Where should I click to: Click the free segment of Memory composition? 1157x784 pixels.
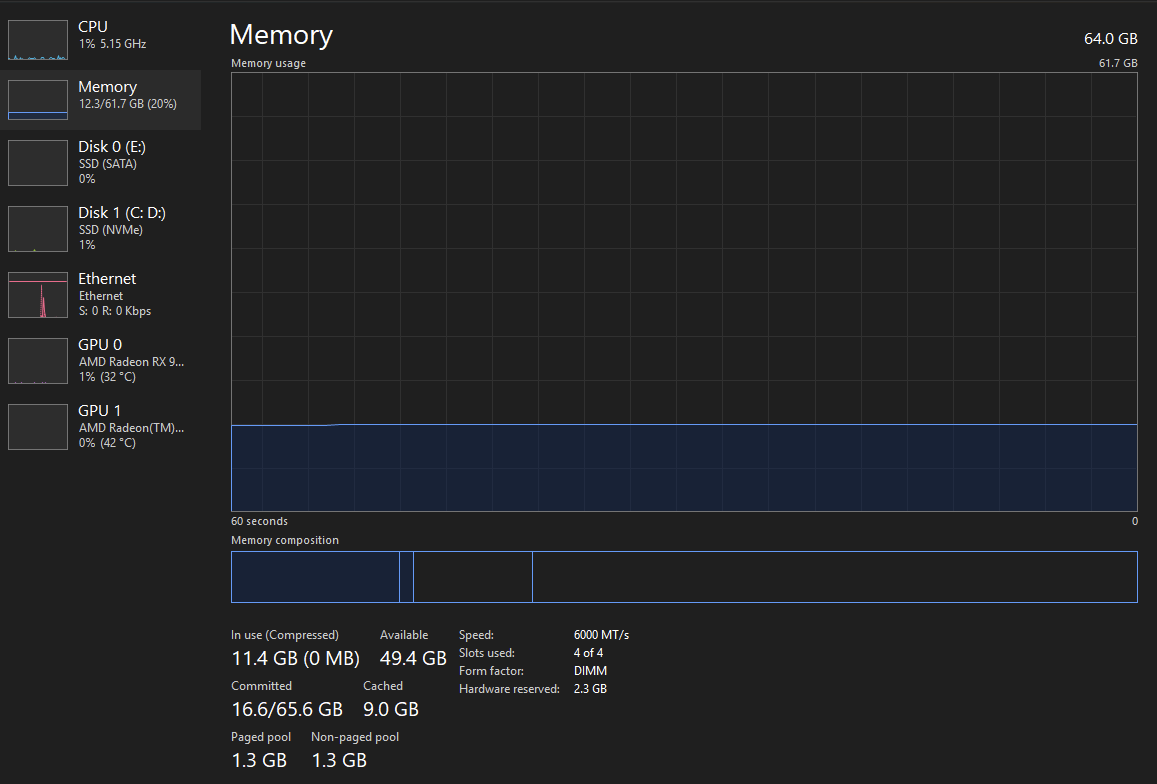834,577
